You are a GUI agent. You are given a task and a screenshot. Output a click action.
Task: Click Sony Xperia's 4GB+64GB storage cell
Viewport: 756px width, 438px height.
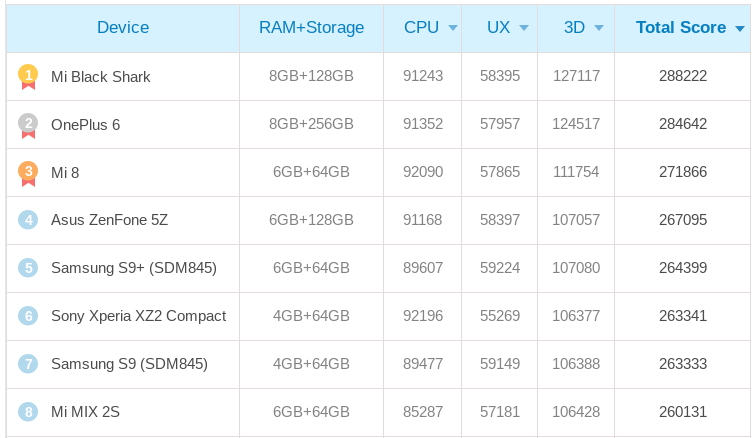coord(311,316)
